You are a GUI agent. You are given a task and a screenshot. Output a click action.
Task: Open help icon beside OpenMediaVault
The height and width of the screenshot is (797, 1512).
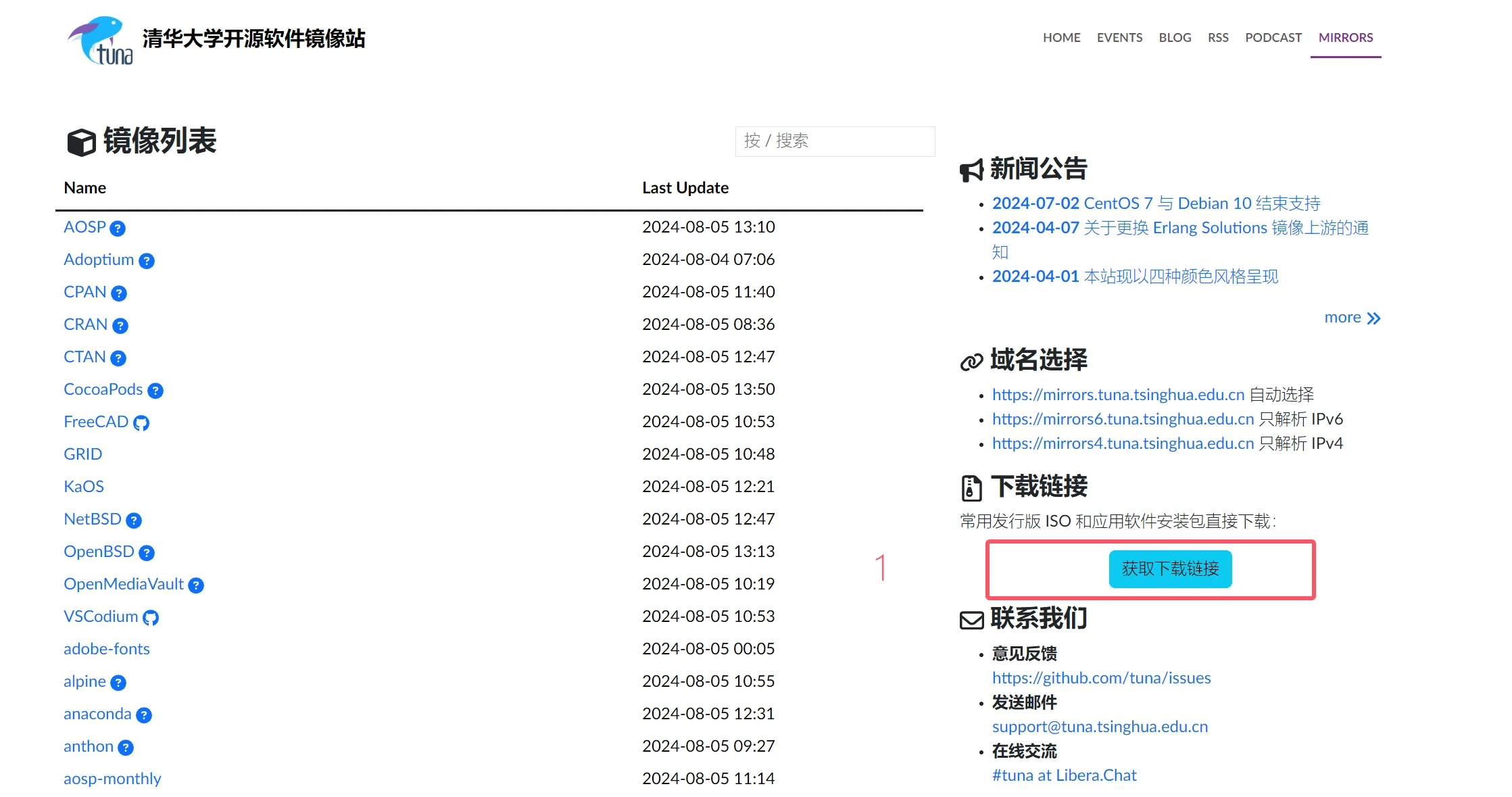click(x=196, y=585)
